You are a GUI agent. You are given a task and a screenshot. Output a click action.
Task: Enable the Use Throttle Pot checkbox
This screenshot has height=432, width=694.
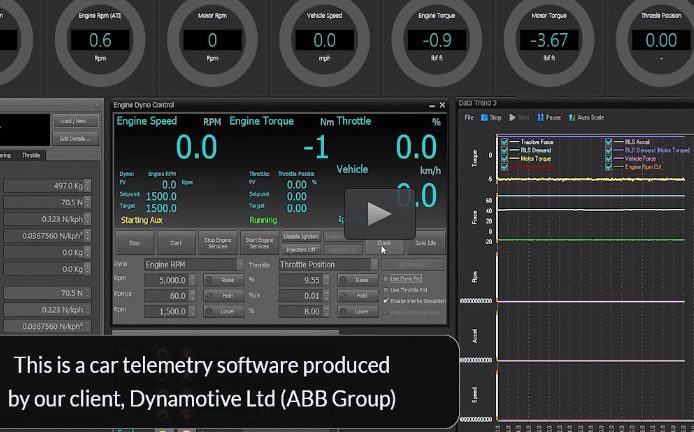[386, 290]
